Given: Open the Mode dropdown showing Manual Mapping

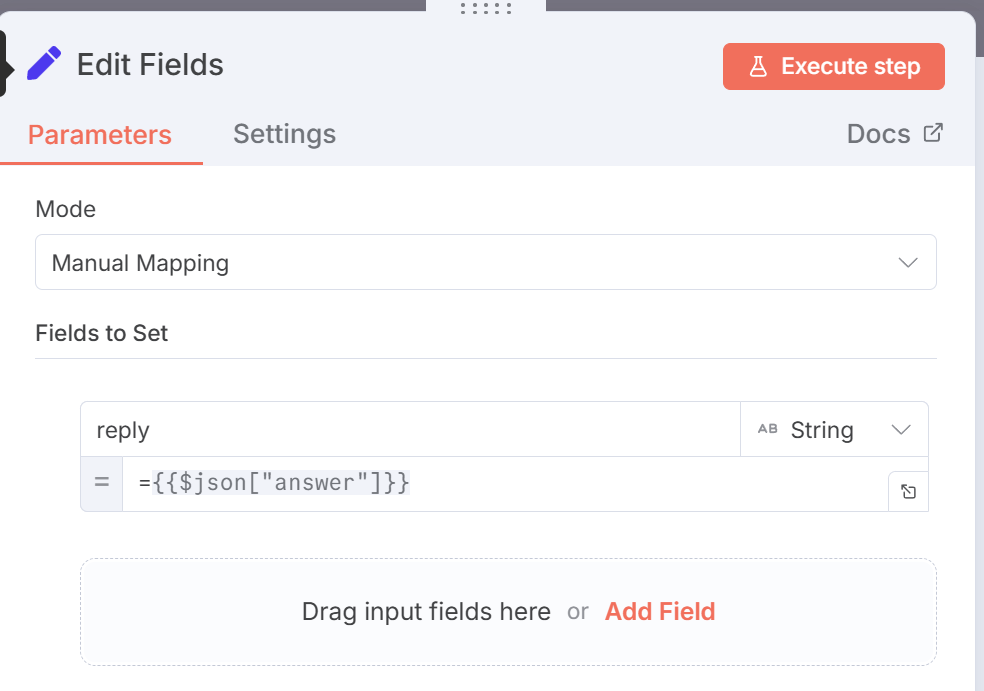Looking at the screenshot, I should click(x=470, y=263).
